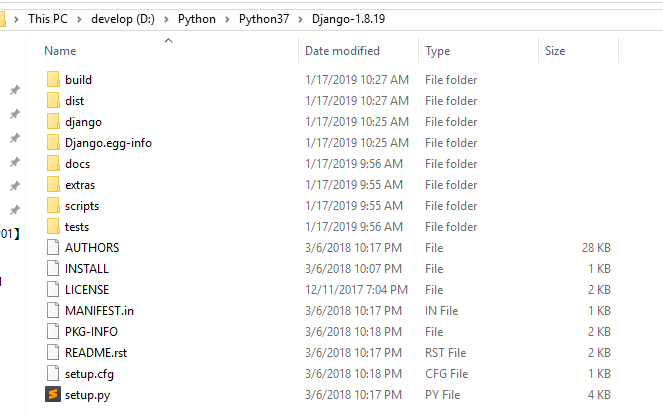Select the MANIFEST.in file icon
This screenshot has width=663, height=415.
click(53, 311)
